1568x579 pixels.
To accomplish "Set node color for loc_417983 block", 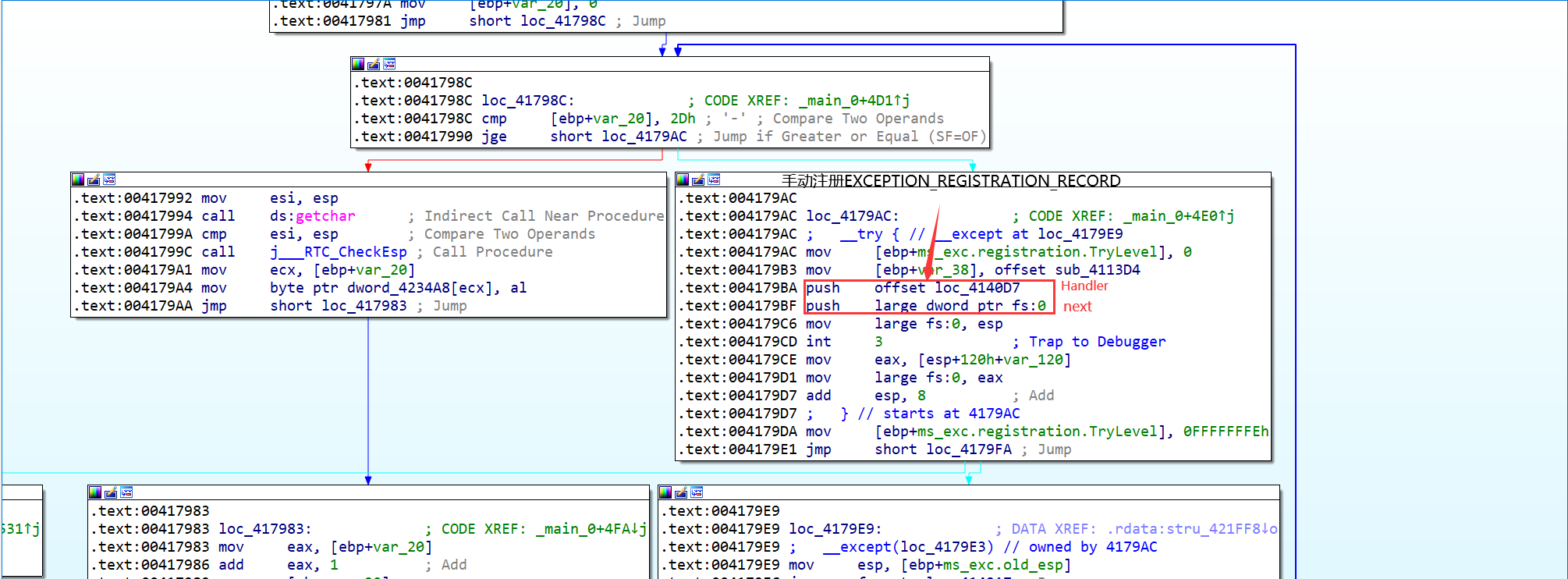I will [95, 492].
